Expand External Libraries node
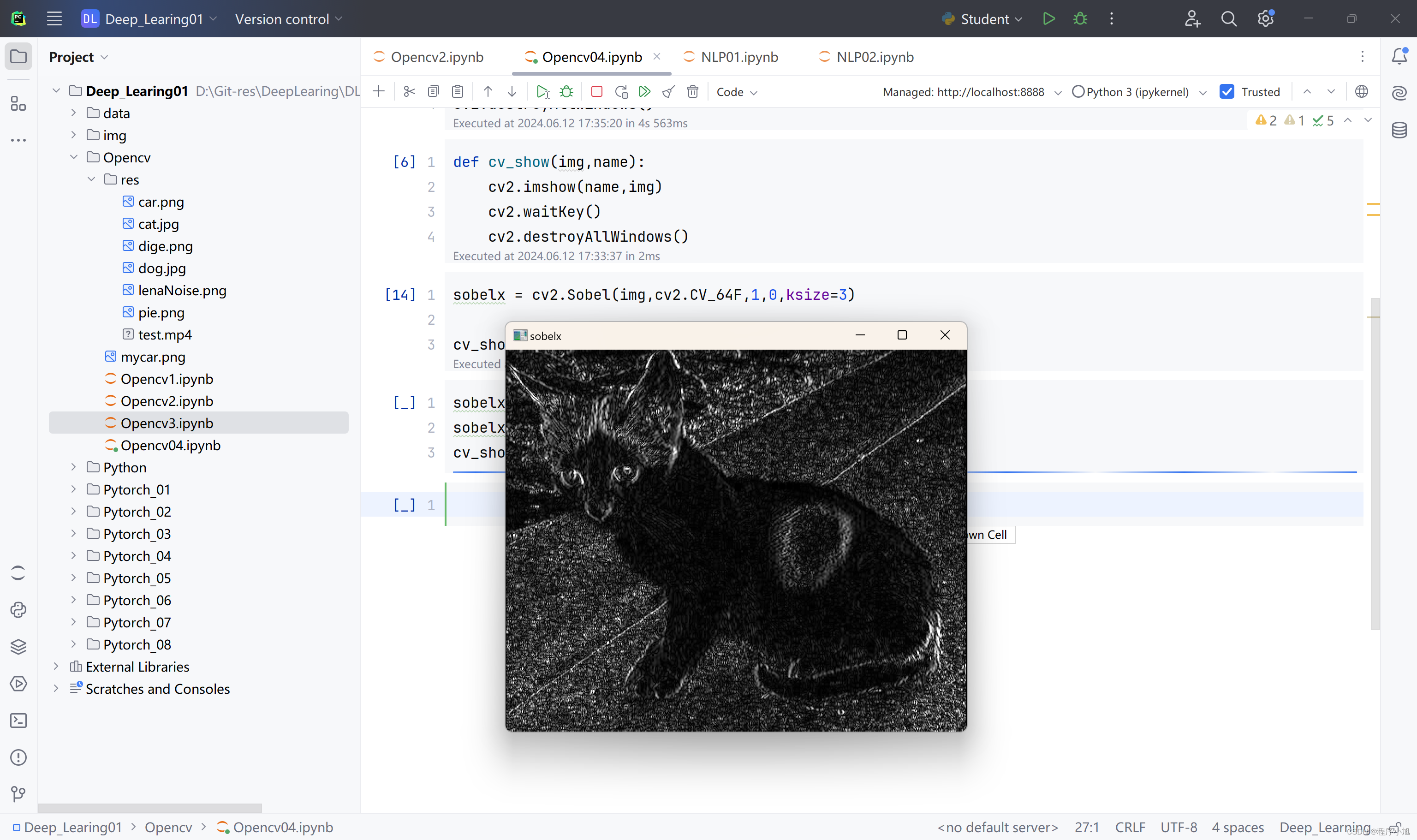1417x840 pixels. coord(56,666)
